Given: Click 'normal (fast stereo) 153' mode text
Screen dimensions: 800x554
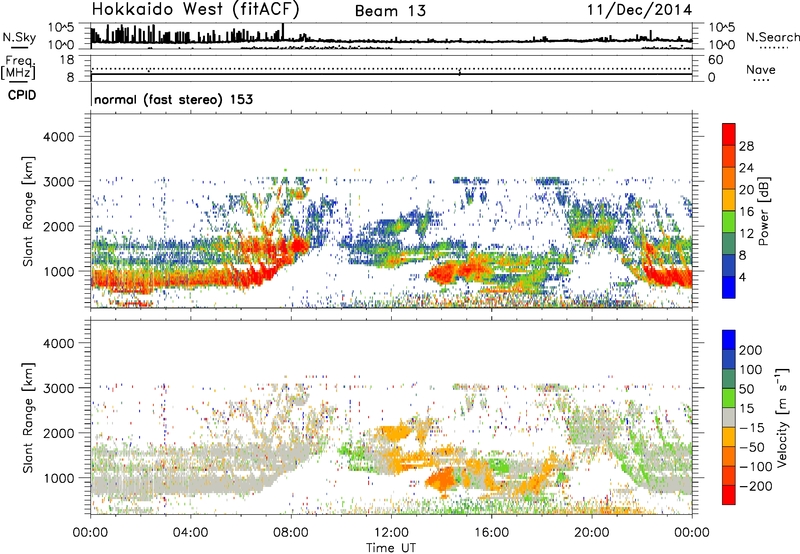Looking at the screenshot, I should coord(173,99).
